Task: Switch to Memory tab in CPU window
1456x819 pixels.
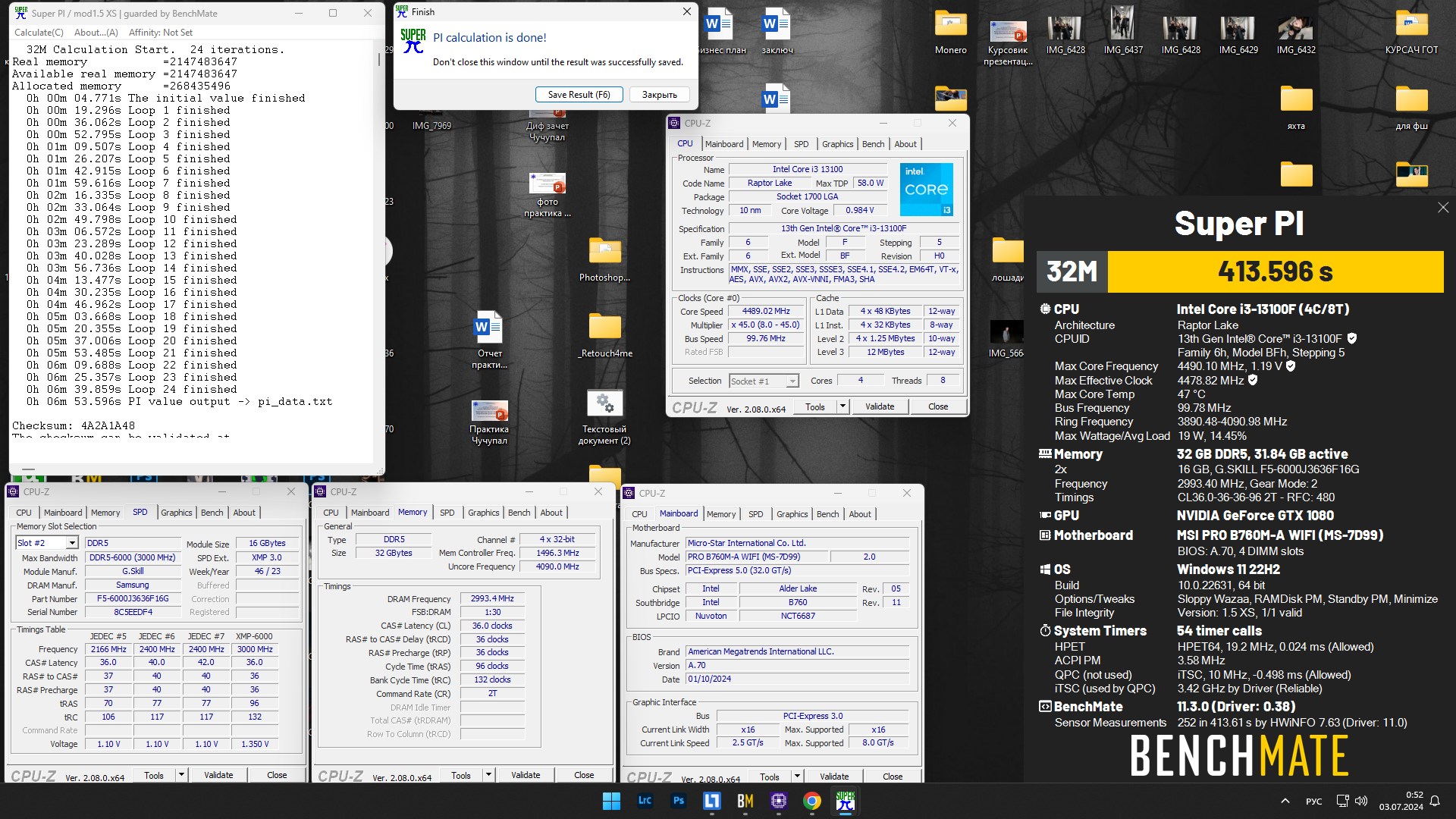Action: (767, 144)
